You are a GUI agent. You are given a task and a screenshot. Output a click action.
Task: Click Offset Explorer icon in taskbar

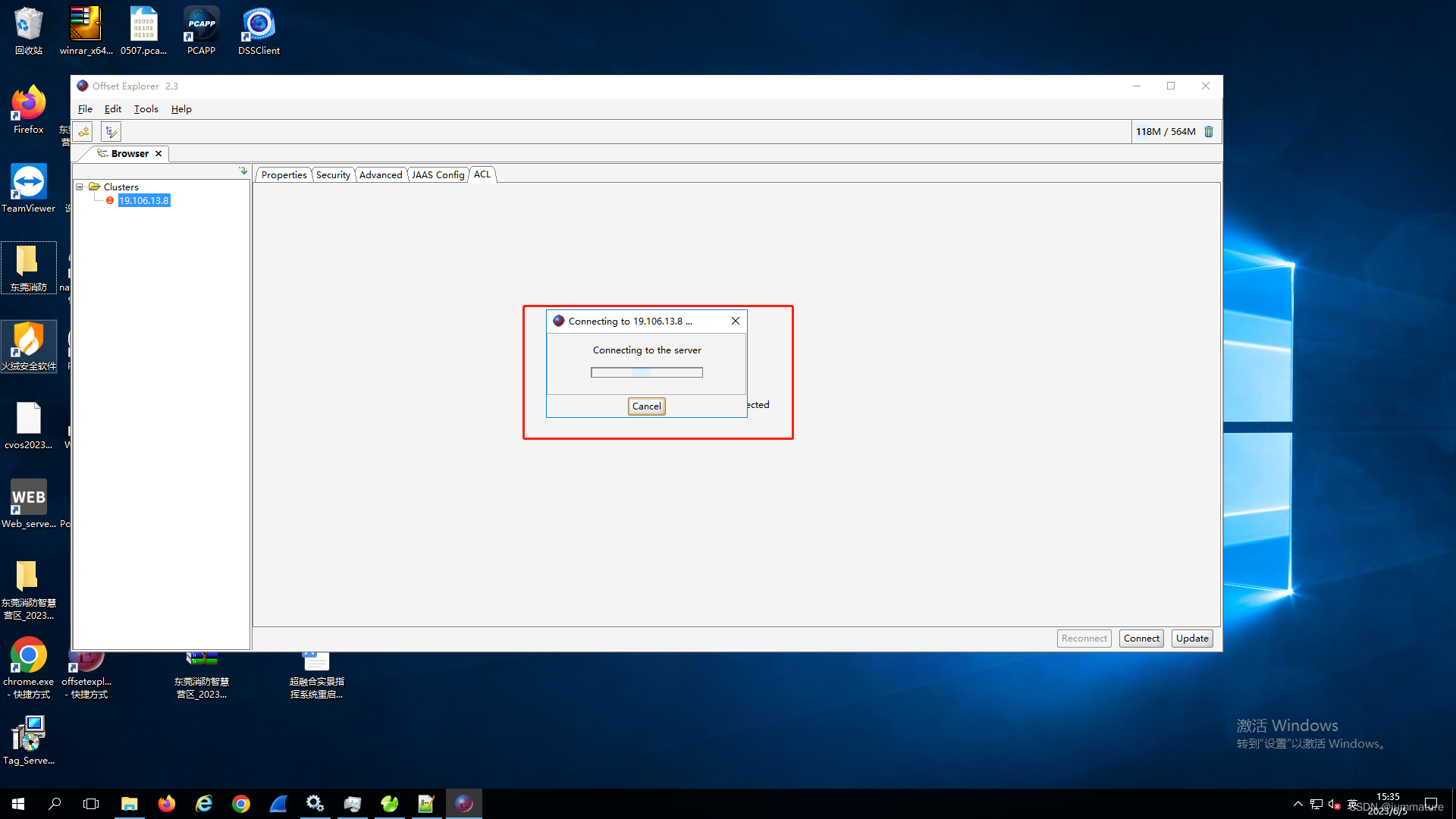[x=464, y=804]
